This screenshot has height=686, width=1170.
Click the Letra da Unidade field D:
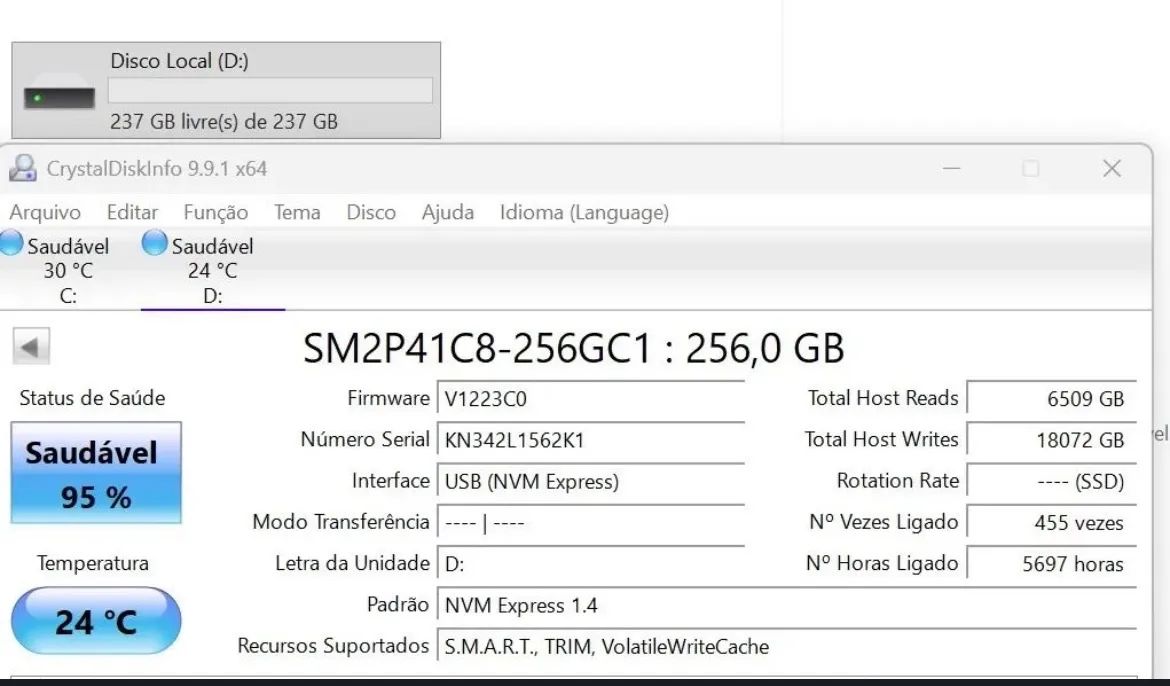(591, 564)
